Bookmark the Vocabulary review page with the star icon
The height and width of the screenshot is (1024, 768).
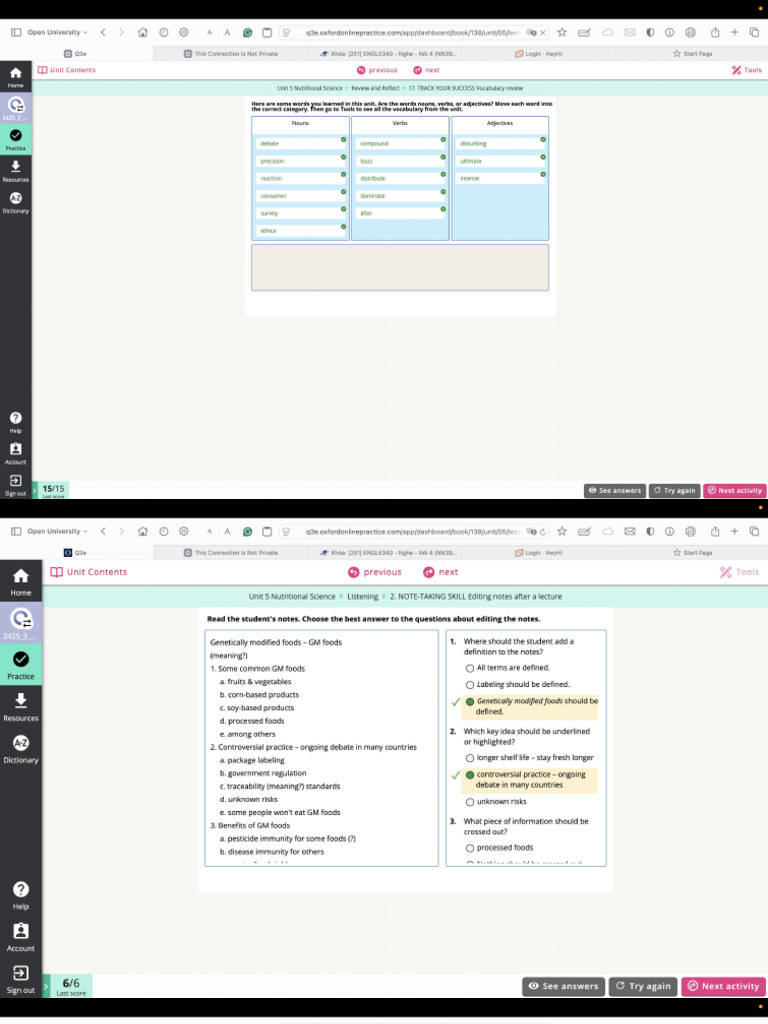(562, 32)
